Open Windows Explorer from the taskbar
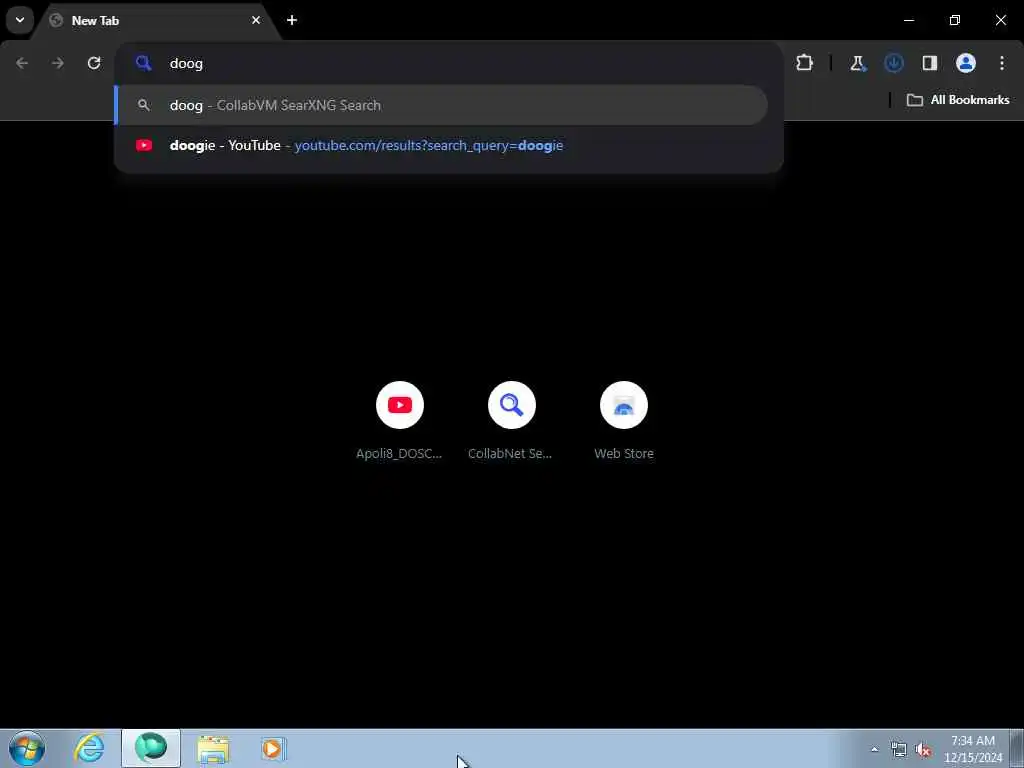 (x=213, y=749)
